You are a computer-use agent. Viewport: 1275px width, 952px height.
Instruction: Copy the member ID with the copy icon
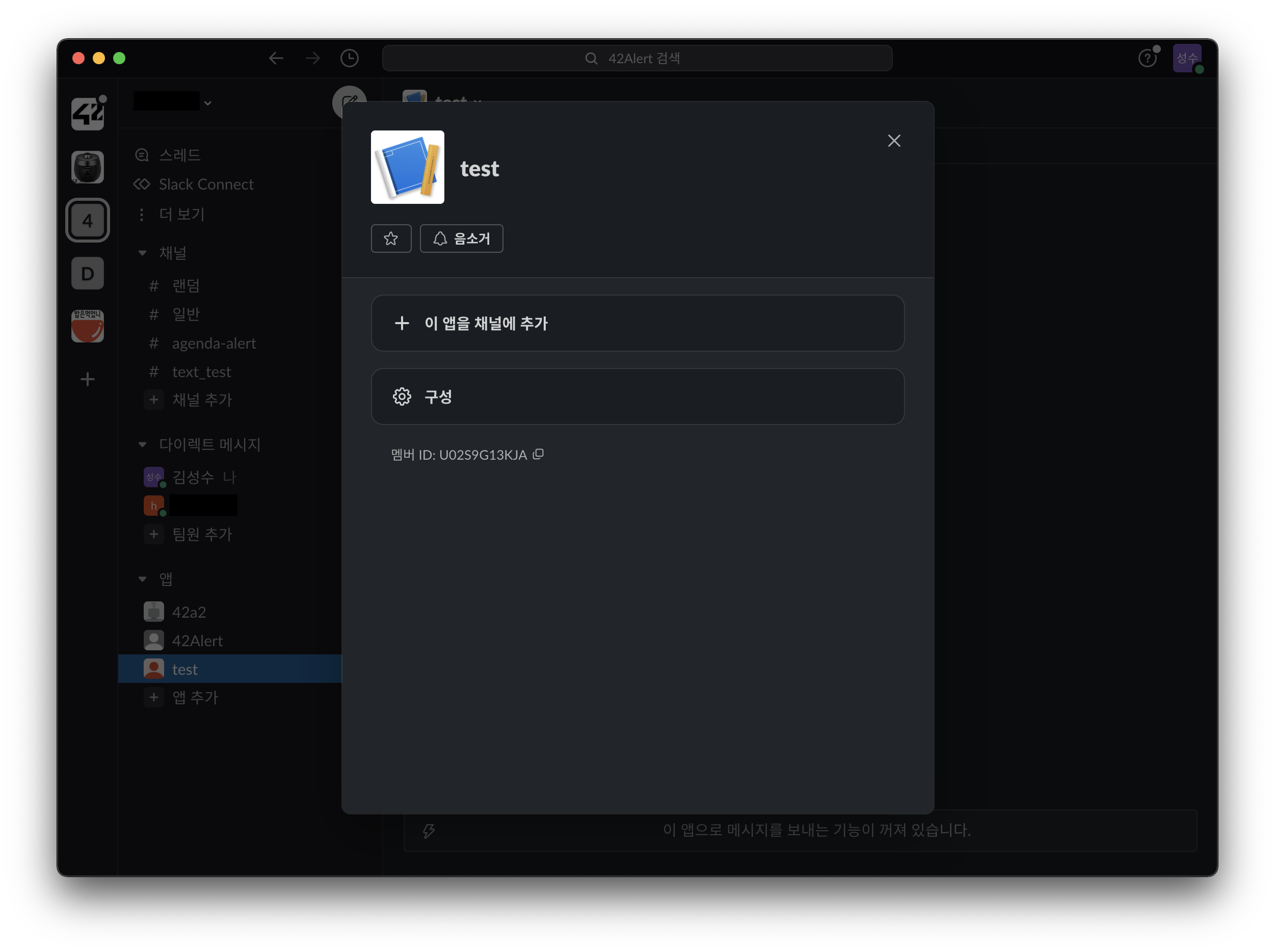(538, 454)
